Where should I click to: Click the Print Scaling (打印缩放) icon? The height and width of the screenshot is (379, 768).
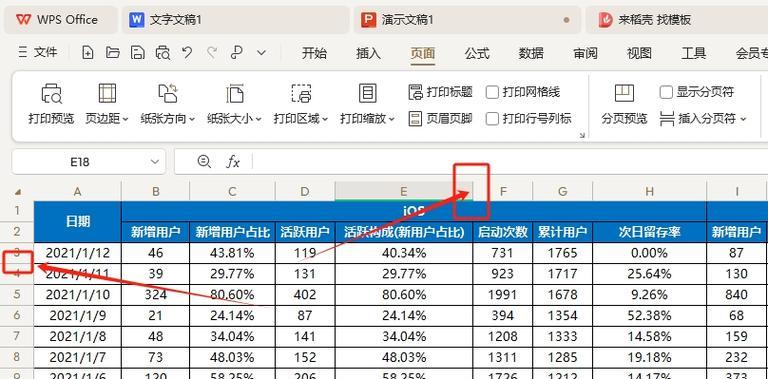[x=368, y=93]
